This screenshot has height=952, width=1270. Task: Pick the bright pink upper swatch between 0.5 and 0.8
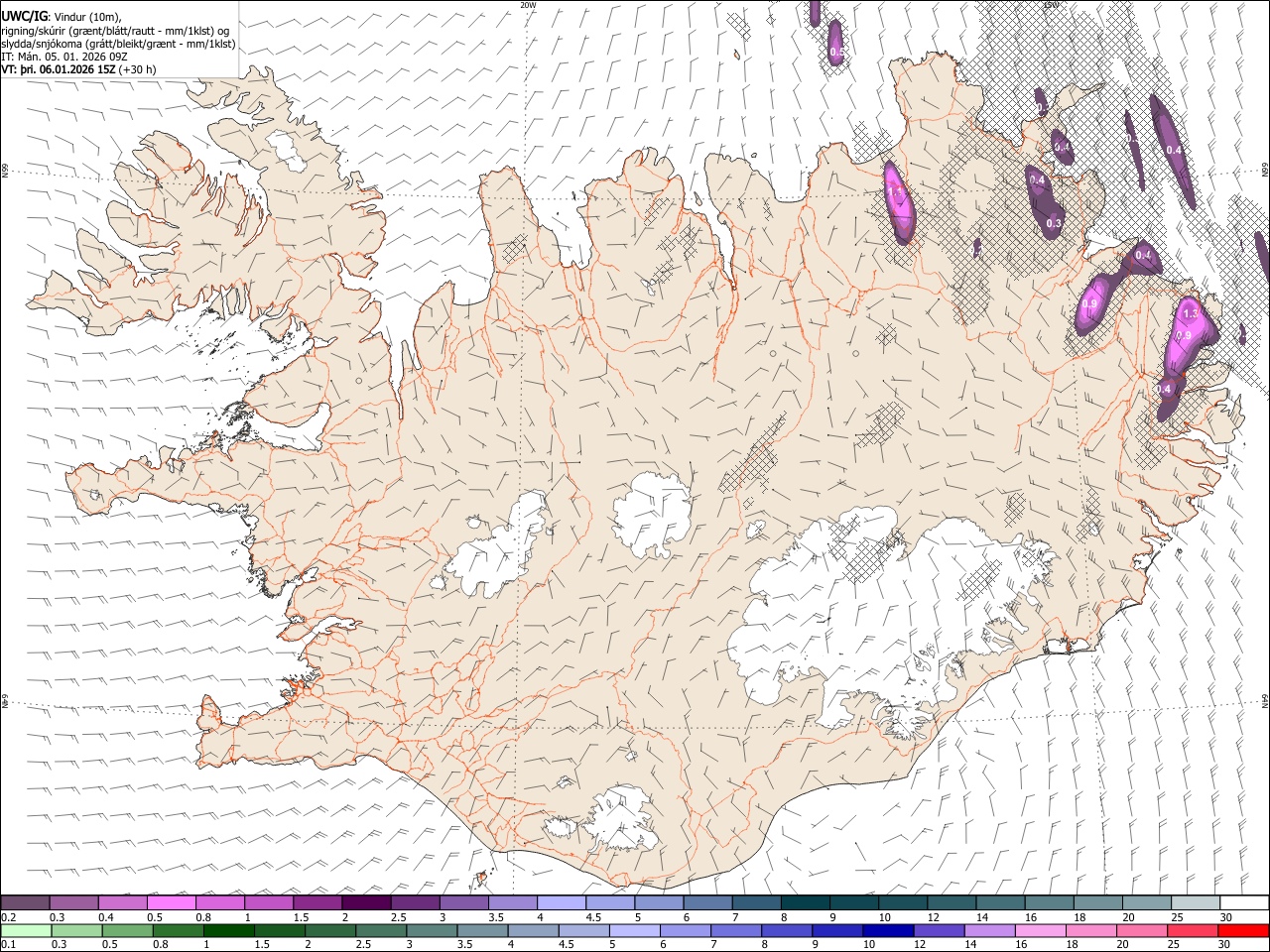pos(172,902)
